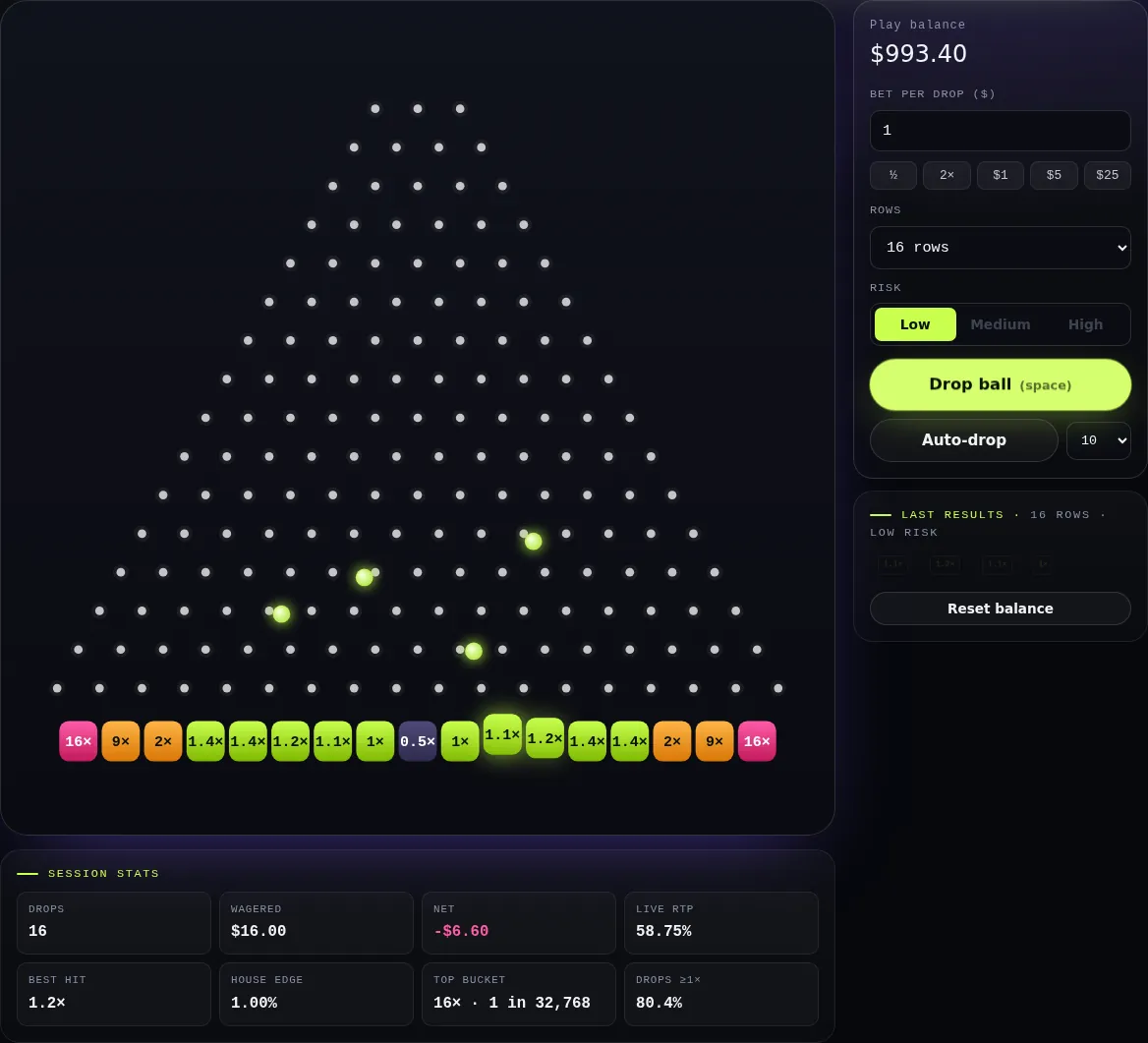This screenshot has height=1043, width=1148.
Task: Click the SESSION STATS heading
Action: coord(103,874)
